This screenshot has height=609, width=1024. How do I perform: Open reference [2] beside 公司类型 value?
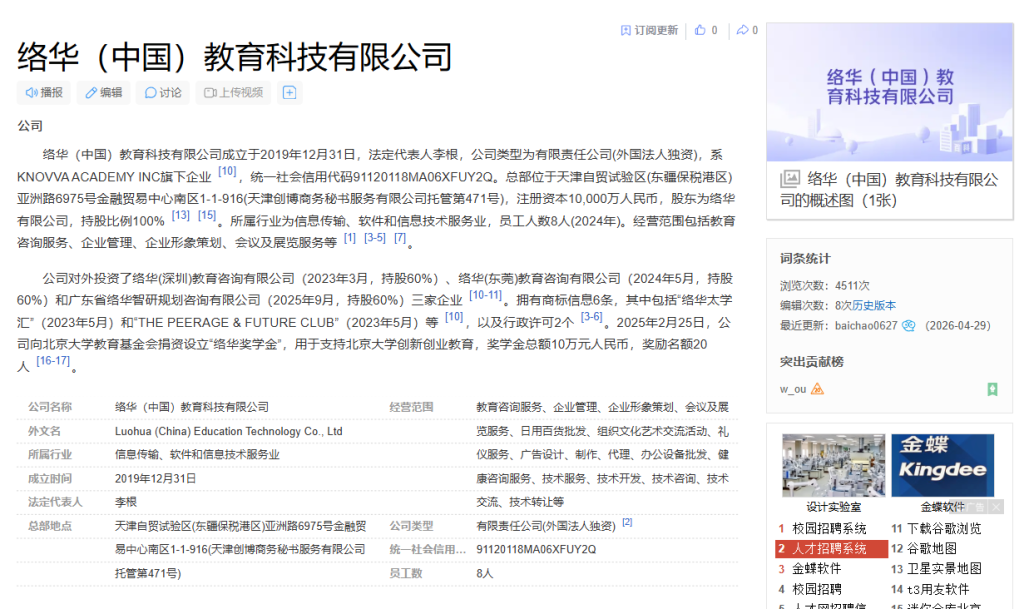tap(627, 522)
